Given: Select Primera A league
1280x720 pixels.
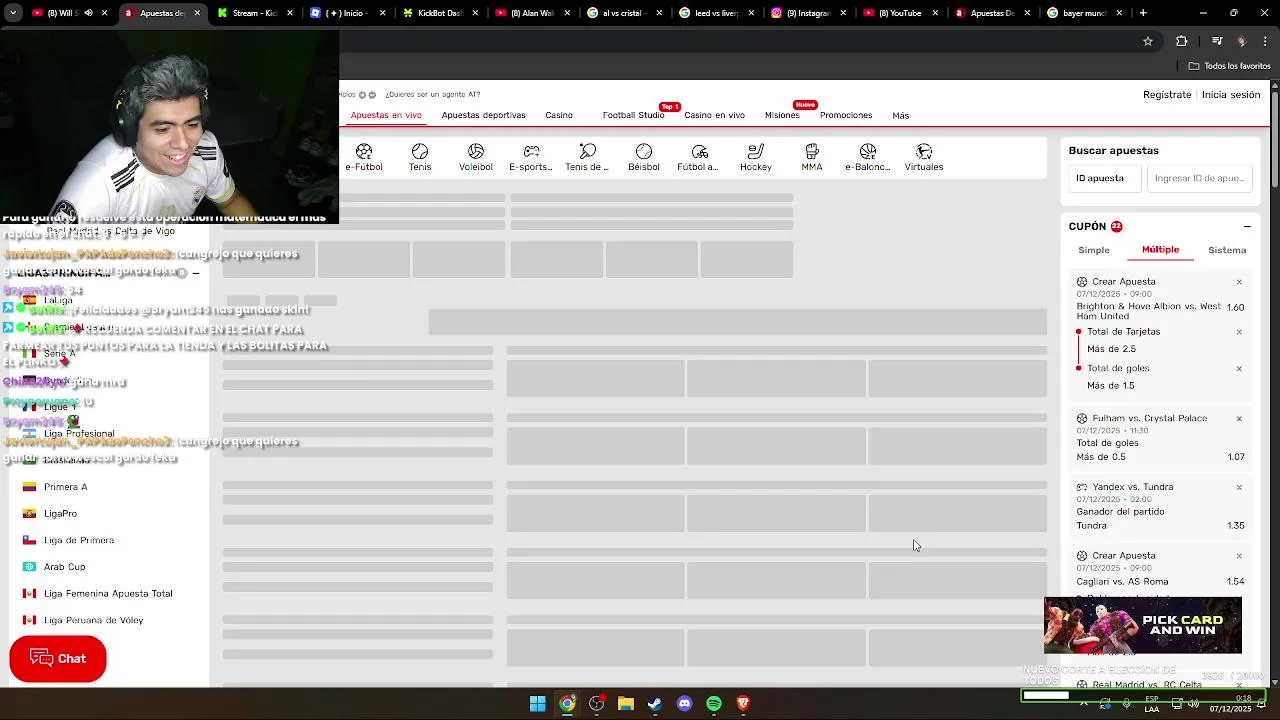Looking at the screenshot, I should click(x=65, y=487).
